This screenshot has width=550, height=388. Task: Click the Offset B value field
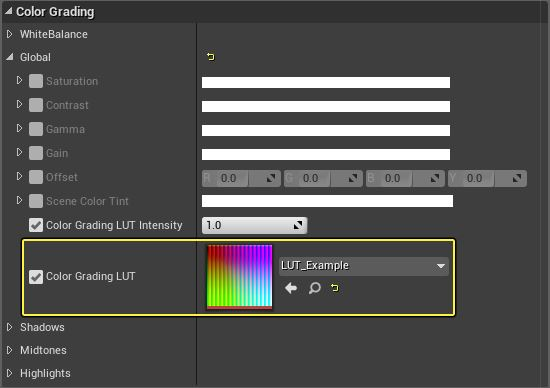[405, 178]
